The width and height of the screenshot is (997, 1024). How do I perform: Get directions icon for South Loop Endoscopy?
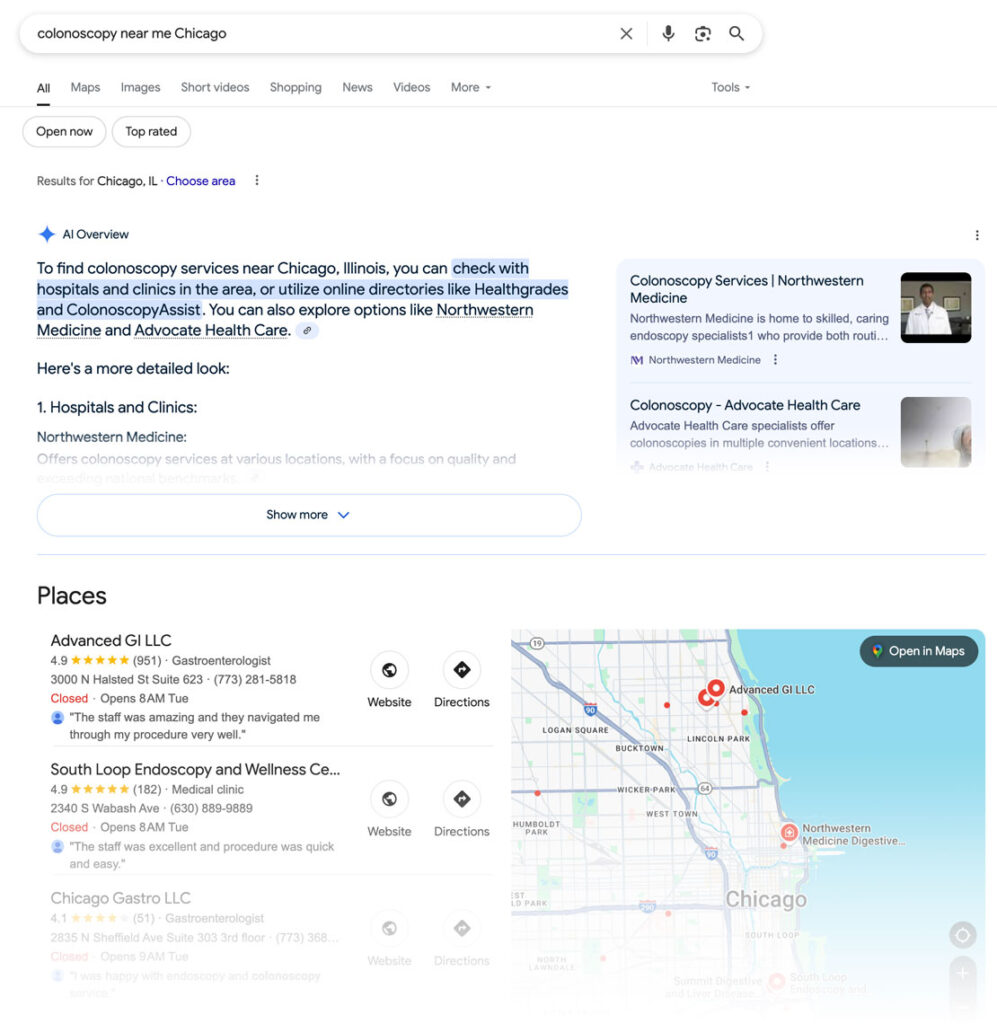click(462, 799)
